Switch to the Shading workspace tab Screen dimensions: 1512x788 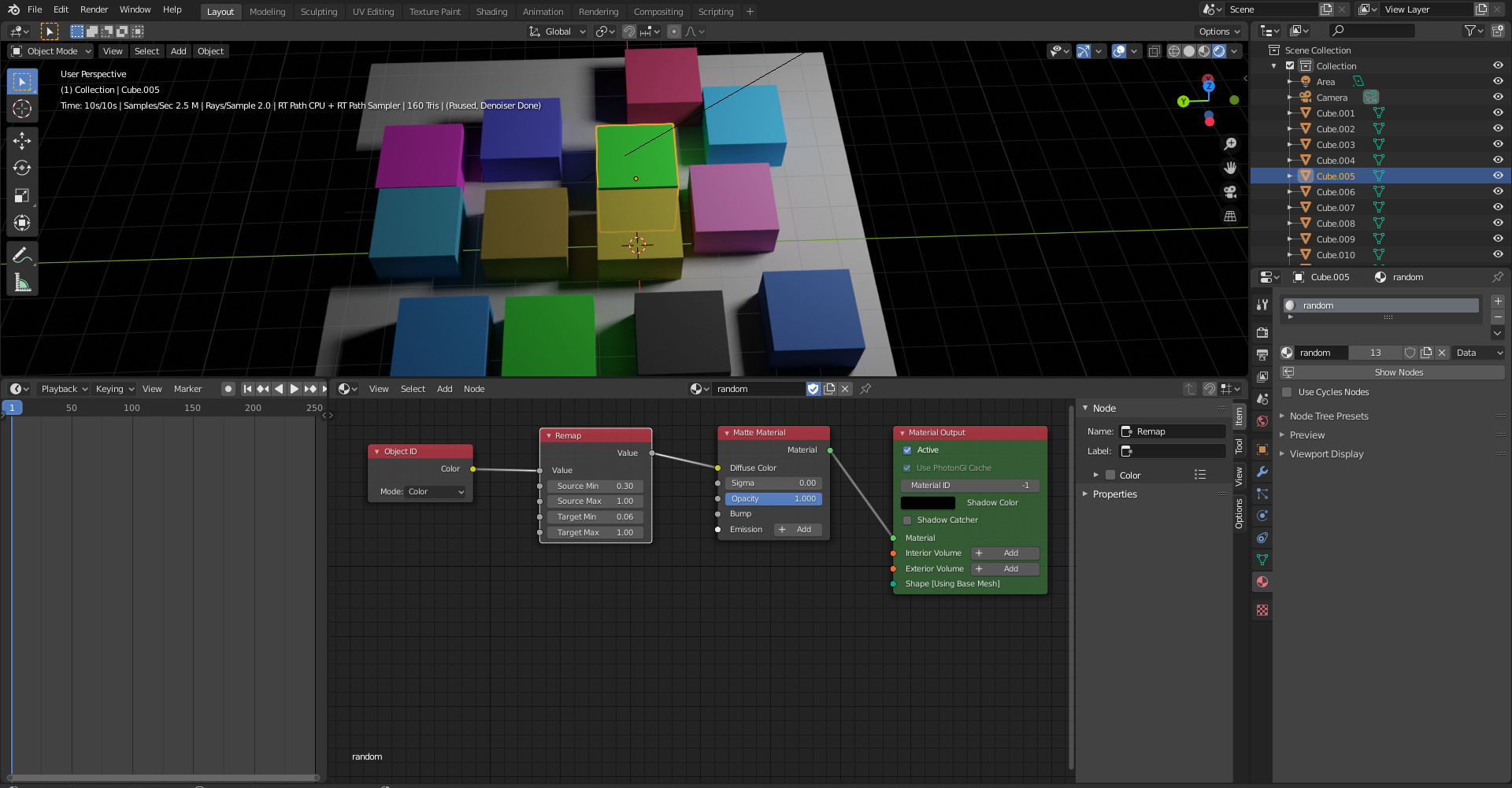tap(491, 12)
